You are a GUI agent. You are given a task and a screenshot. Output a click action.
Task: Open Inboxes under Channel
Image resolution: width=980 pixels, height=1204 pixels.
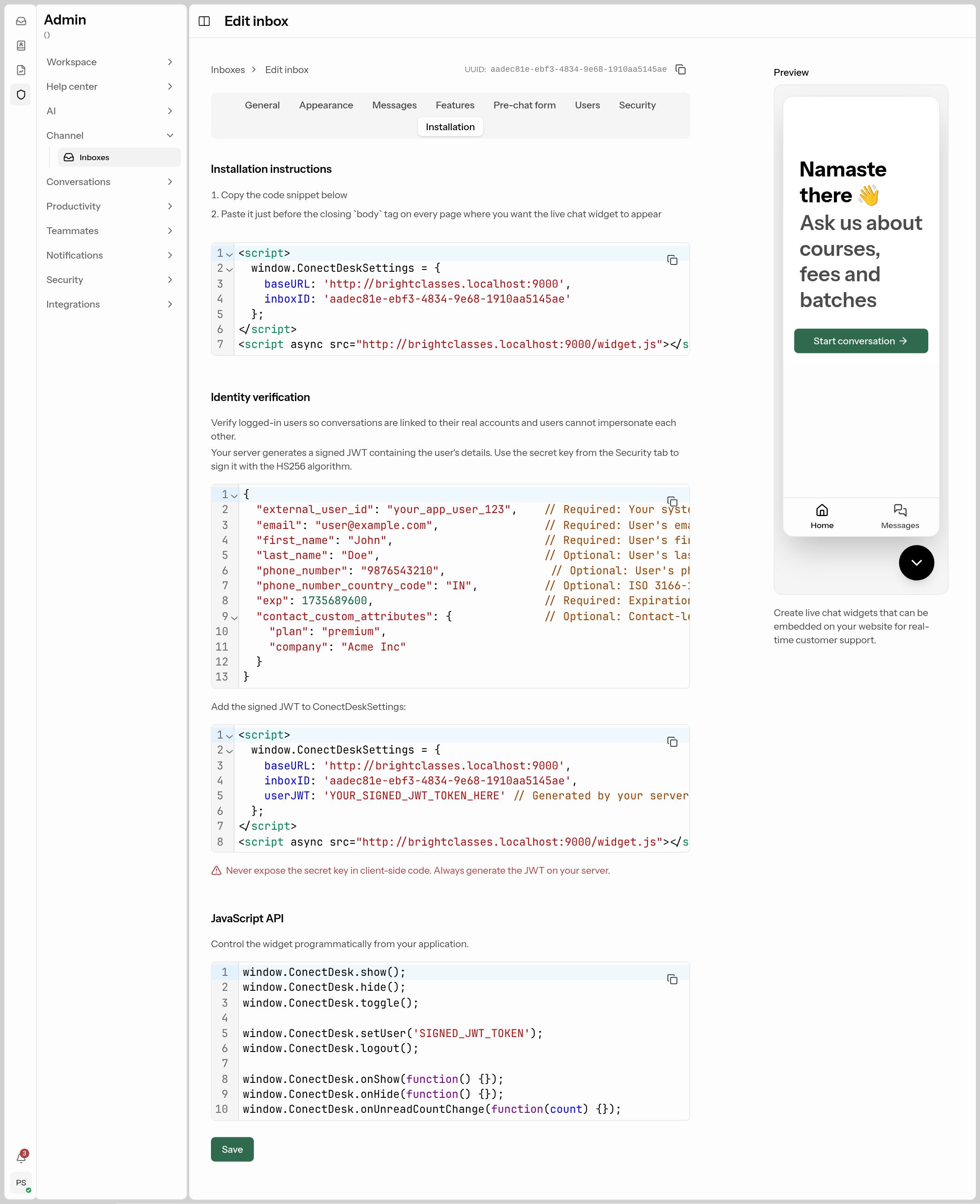pos(119,157)
